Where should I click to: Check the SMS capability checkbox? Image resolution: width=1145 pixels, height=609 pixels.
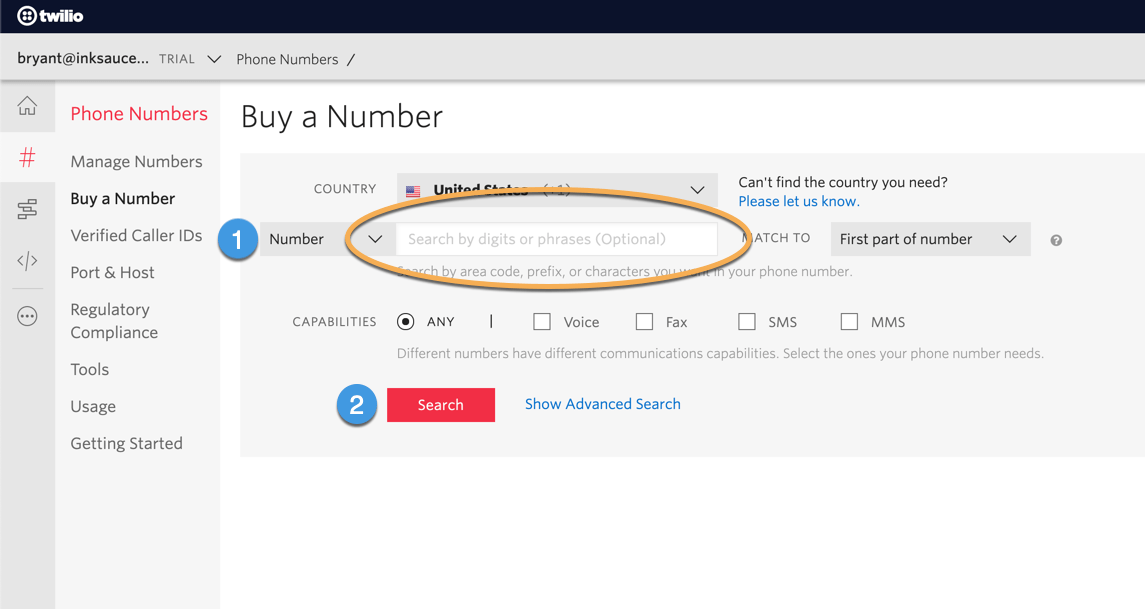point(746,321)
